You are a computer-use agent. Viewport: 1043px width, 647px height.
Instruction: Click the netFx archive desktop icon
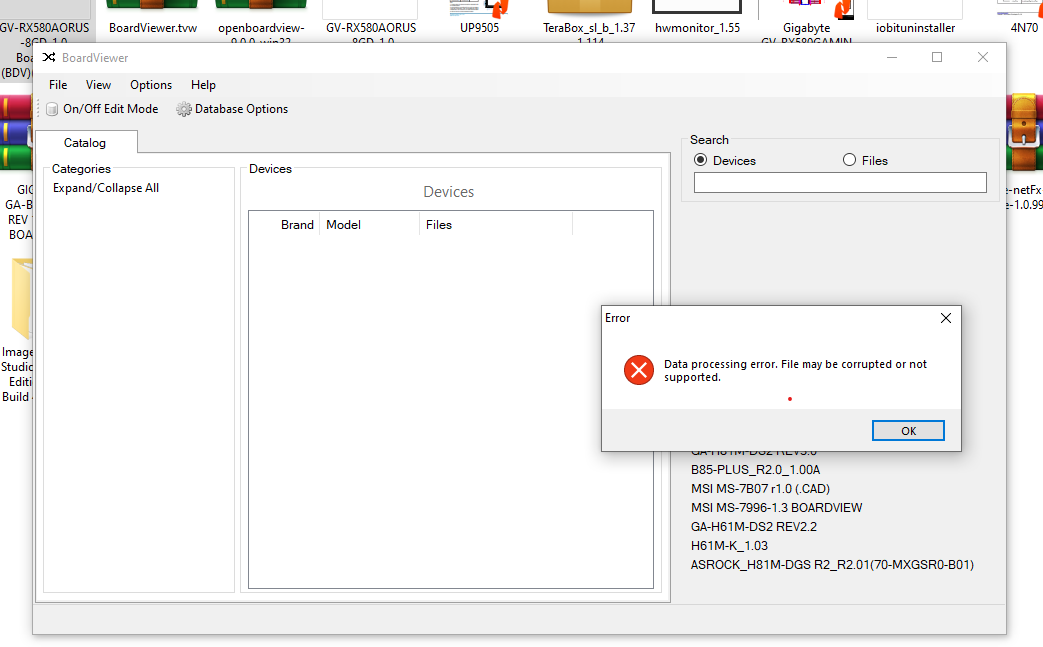pos(1024,153)
